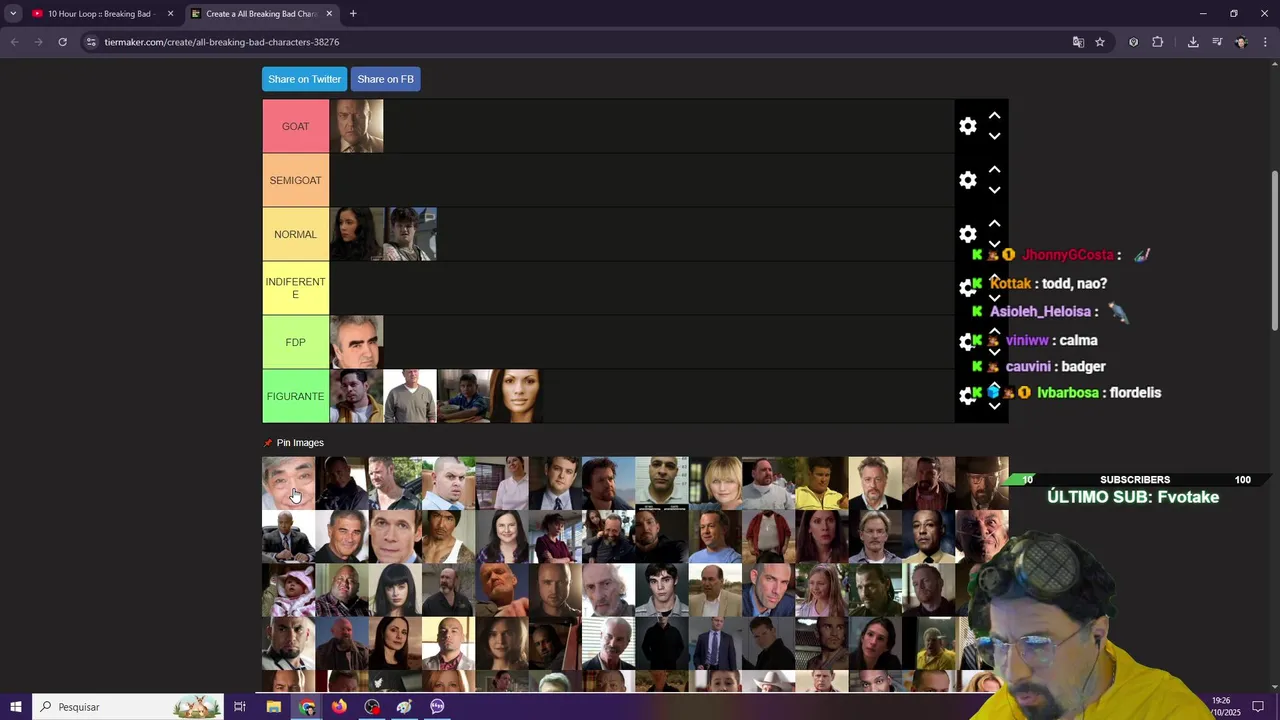This screenshot has height=720, width=1280.
Task: Click the Pesquisar taskbar search box
Action: (128, 707)
